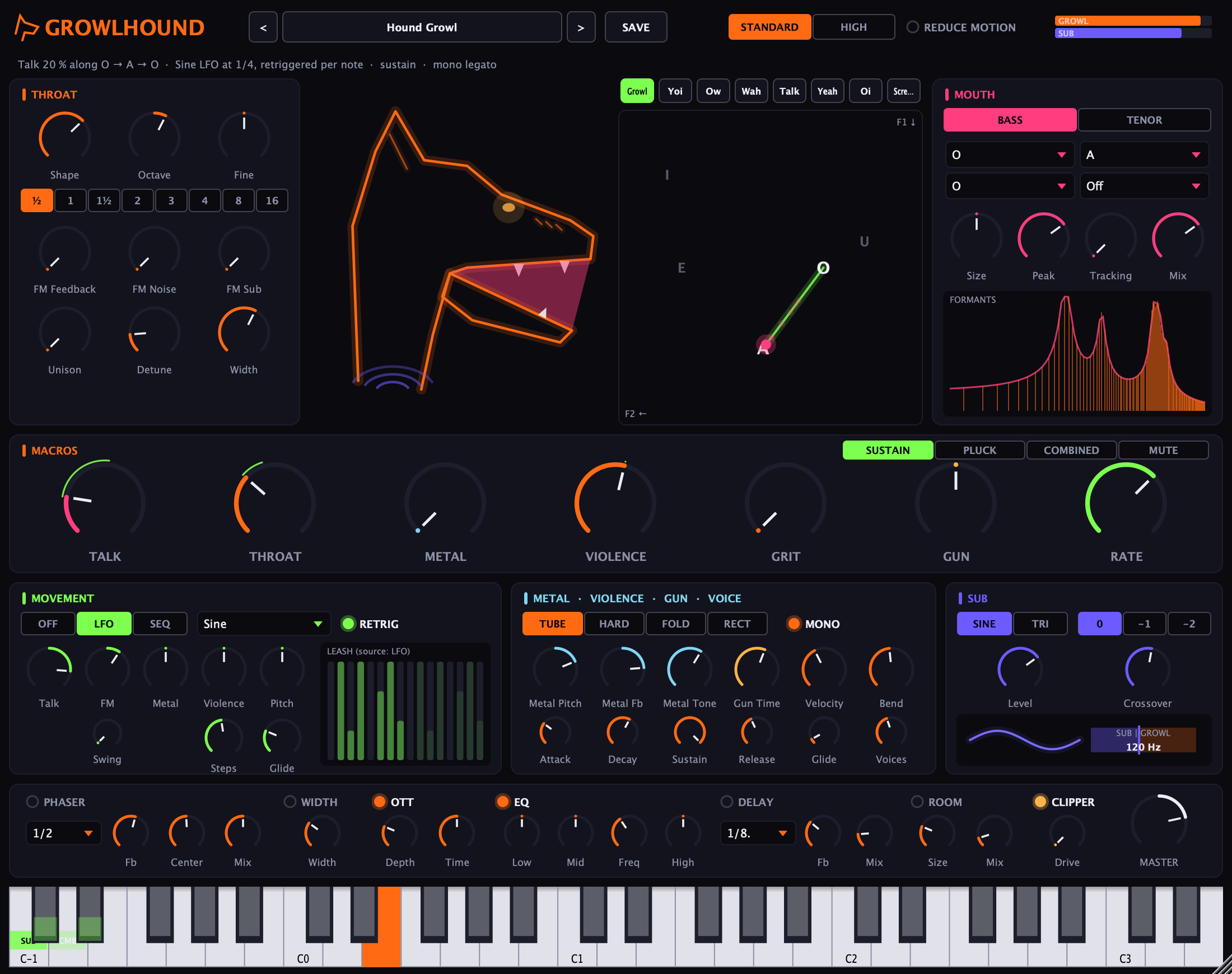Enable the DELAY effect

[746, 802]
